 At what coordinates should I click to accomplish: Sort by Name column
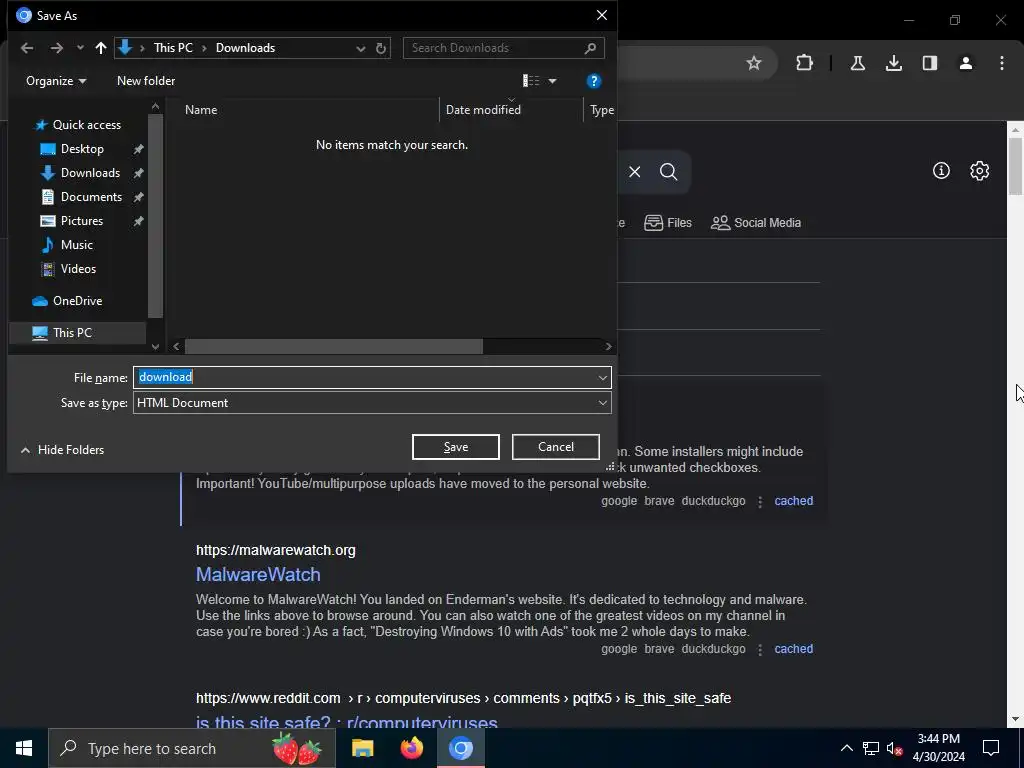(x=201, y=110)
